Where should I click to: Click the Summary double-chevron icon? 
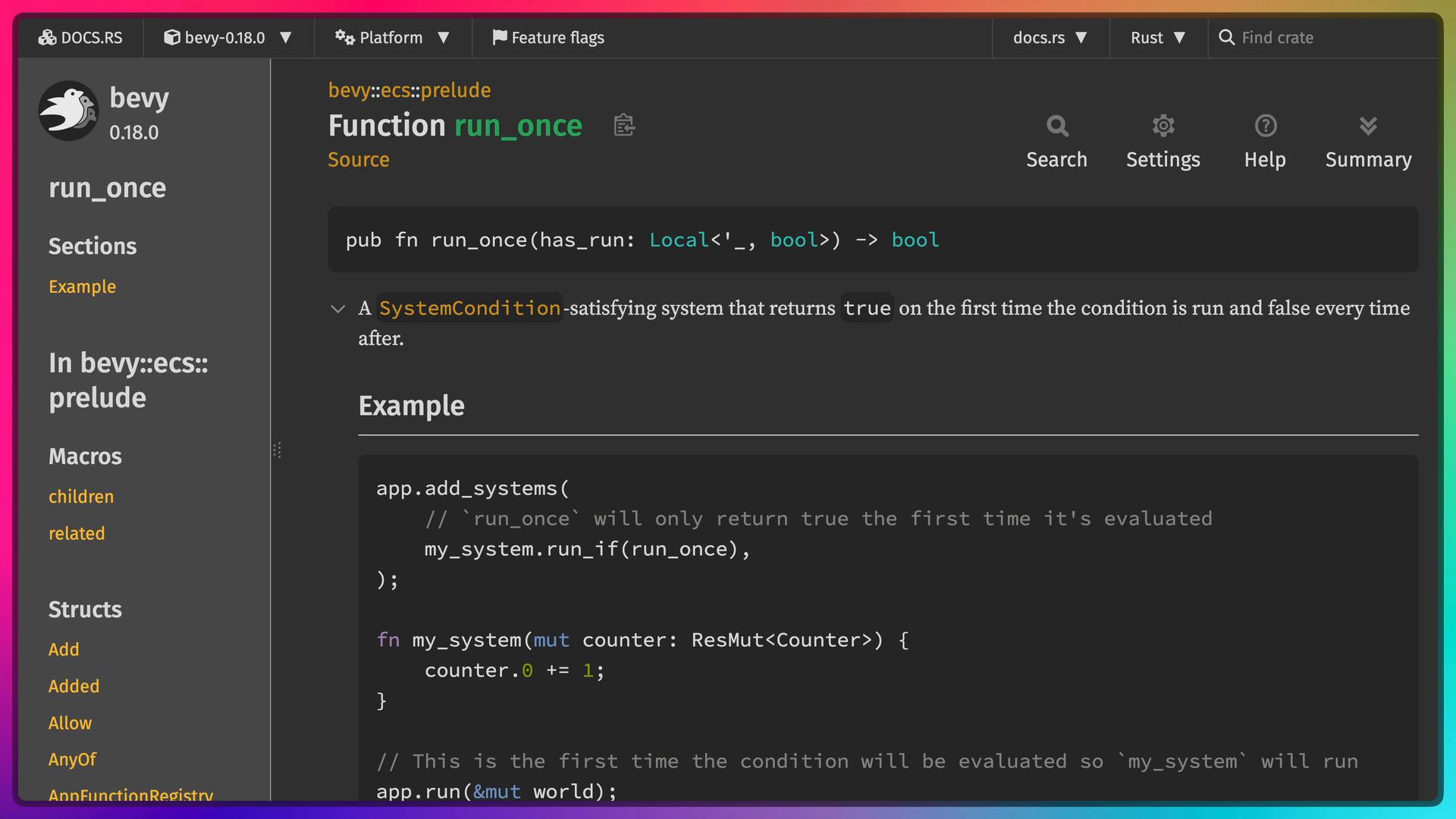coord(1367,126)
